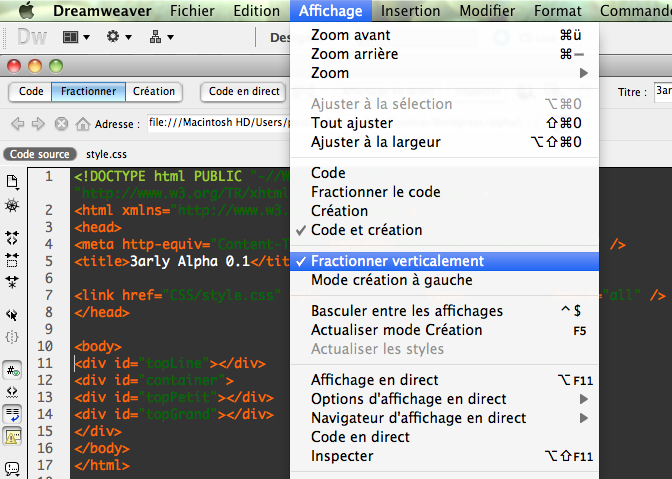Viewport: 672px width, 479px height.
Task: Open the Dreamweaver application menu
Action: [102, 11]
